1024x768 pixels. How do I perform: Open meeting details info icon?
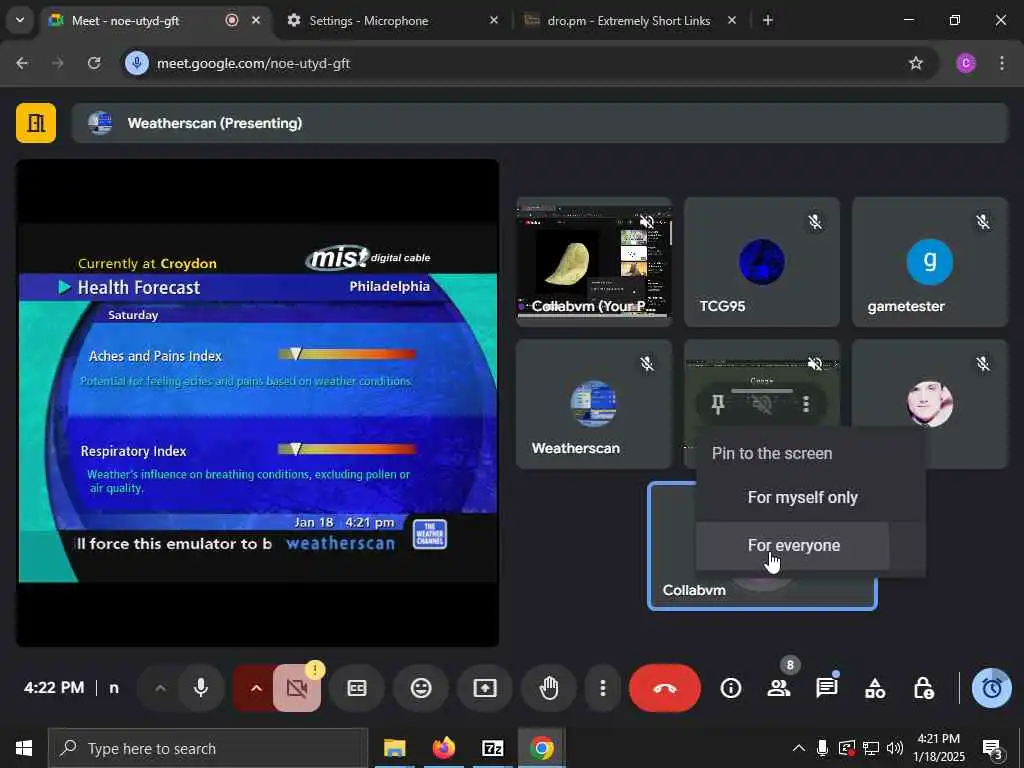pos(731,688)
